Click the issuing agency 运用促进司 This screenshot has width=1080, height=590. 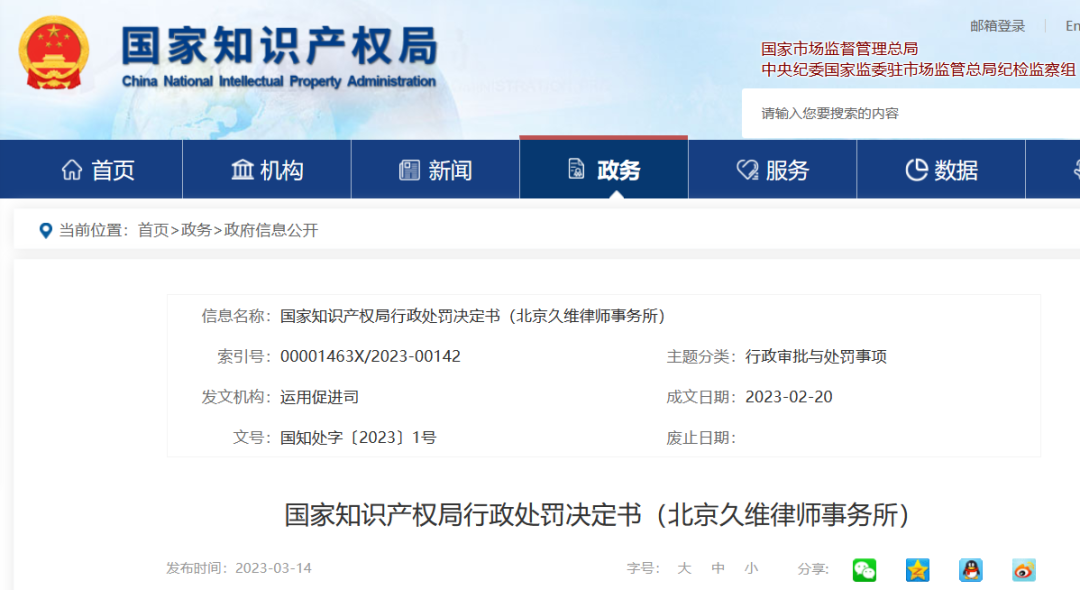coord(319,397)
